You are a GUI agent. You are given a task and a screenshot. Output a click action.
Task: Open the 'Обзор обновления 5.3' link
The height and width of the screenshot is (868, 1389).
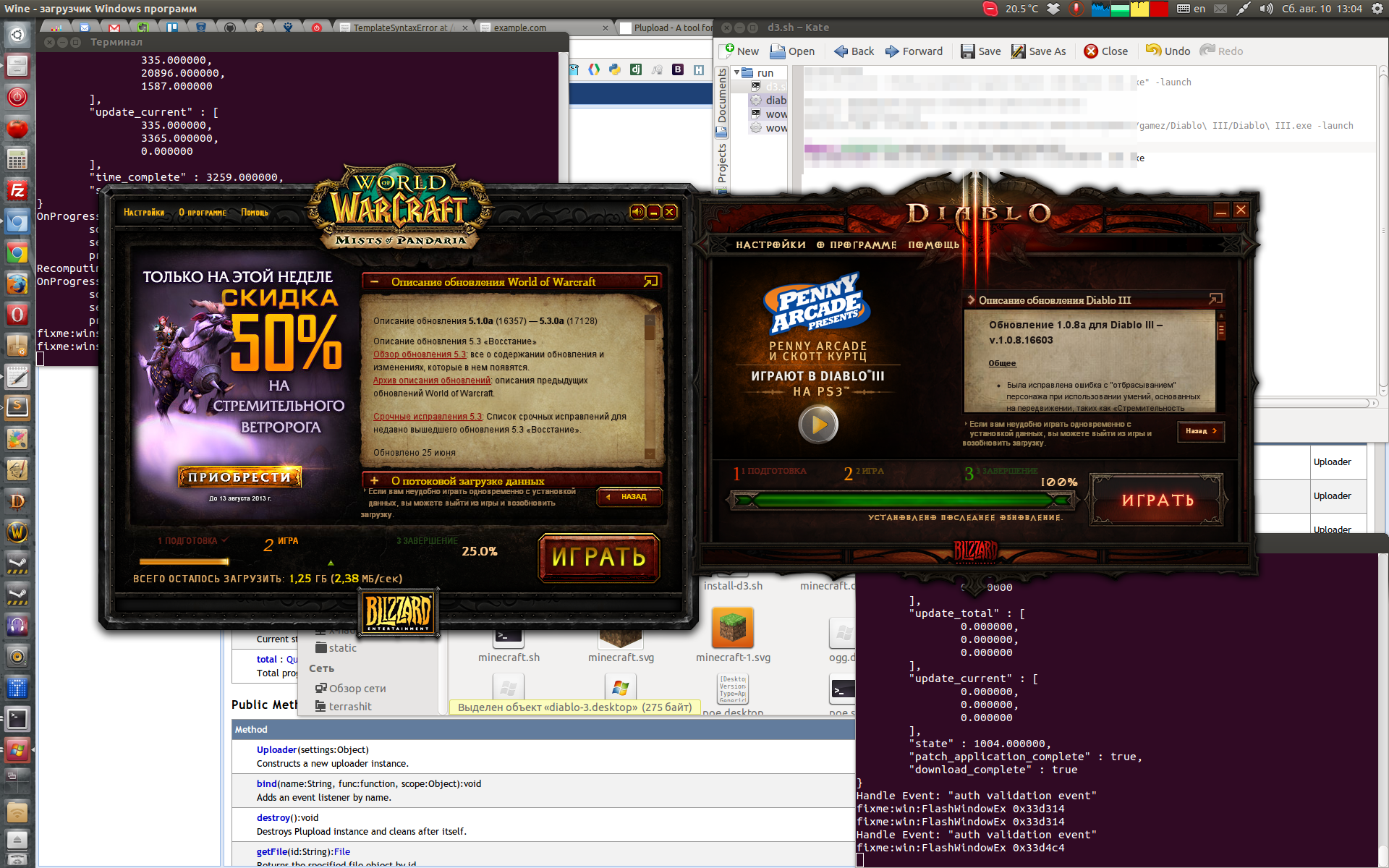coord(420,354)
